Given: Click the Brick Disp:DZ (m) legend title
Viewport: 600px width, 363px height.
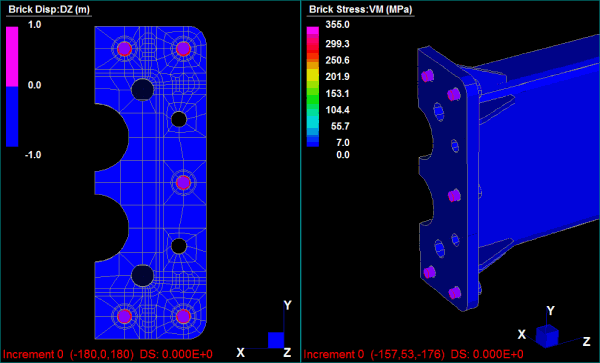Looking at the screenshot, I should [49, 10].
